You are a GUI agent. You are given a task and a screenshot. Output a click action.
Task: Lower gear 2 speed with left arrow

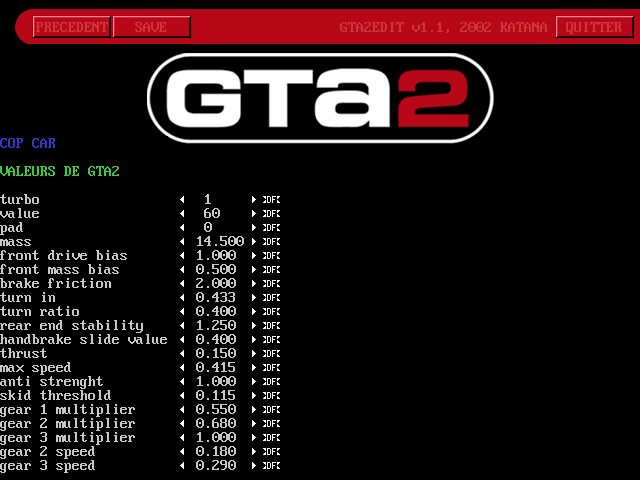point(182,451)
